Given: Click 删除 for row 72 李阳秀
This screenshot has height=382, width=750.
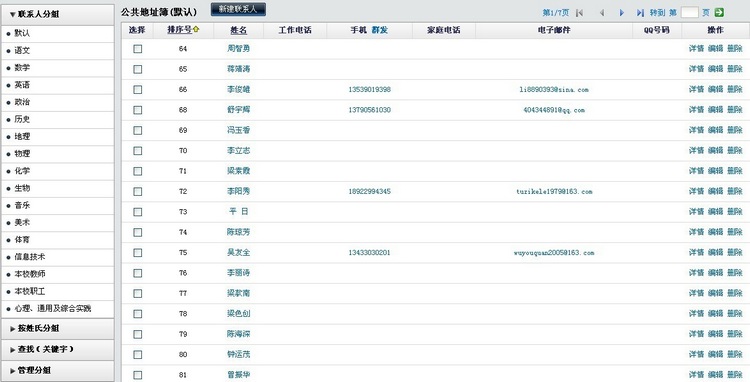Looking at the screenshot, I should pos(735,191).
